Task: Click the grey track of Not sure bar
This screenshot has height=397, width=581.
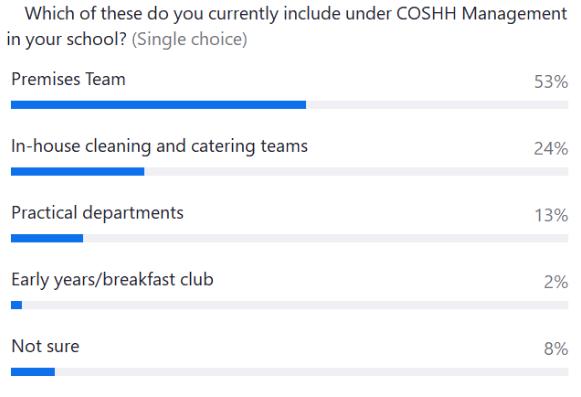Action: point(312,372)
